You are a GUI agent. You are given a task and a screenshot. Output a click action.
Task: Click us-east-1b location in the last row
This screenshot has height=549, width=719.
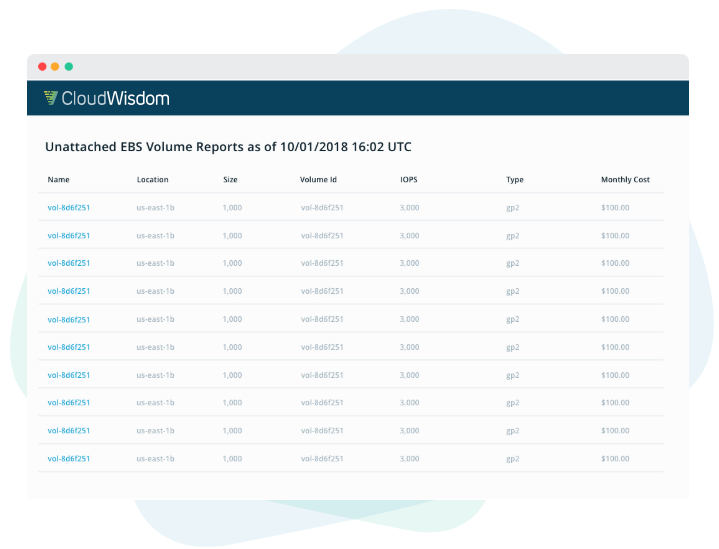(x=155, y=458)
